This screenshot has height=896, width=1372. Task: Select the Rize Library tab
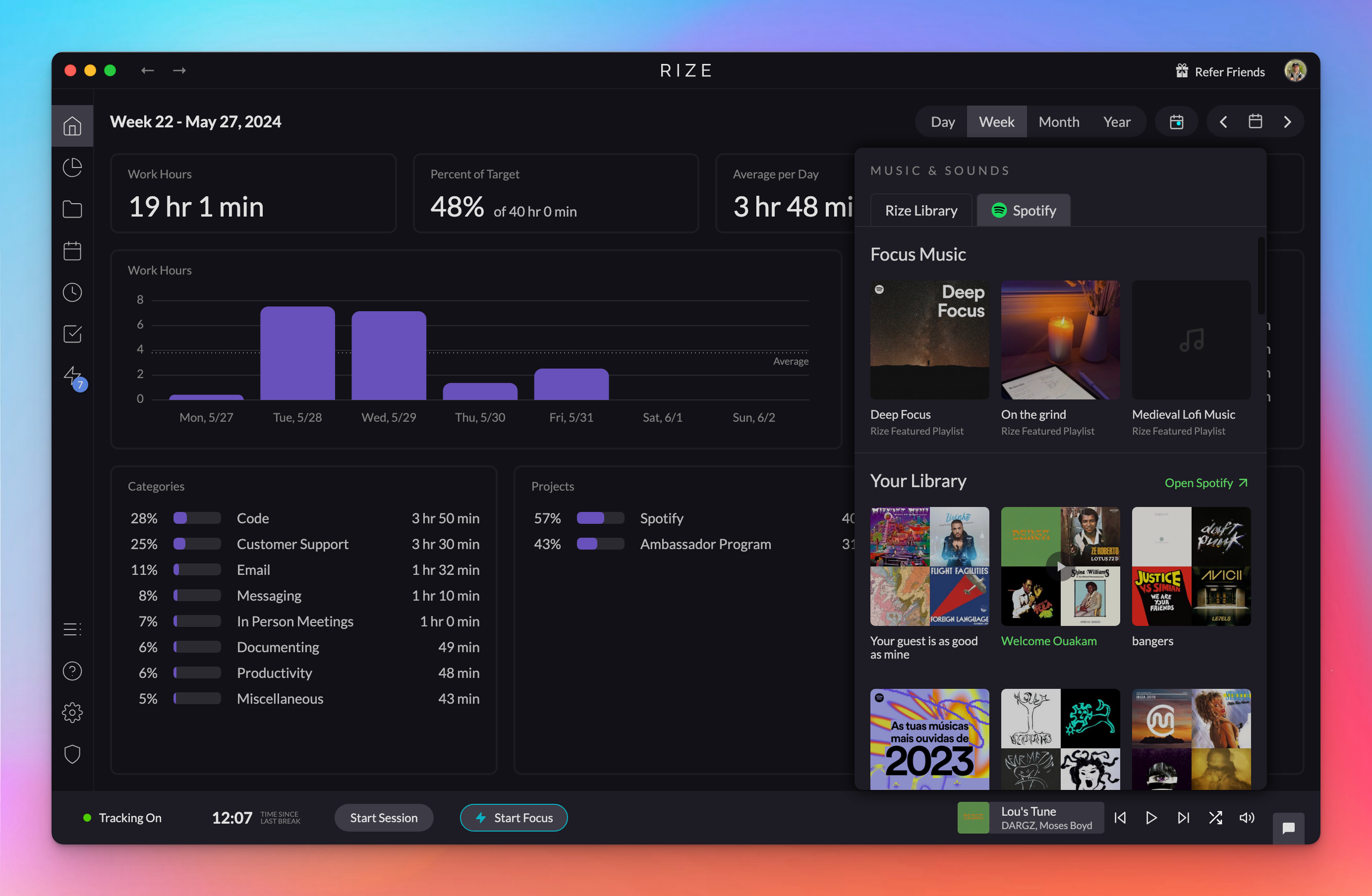tap(920, 210)
